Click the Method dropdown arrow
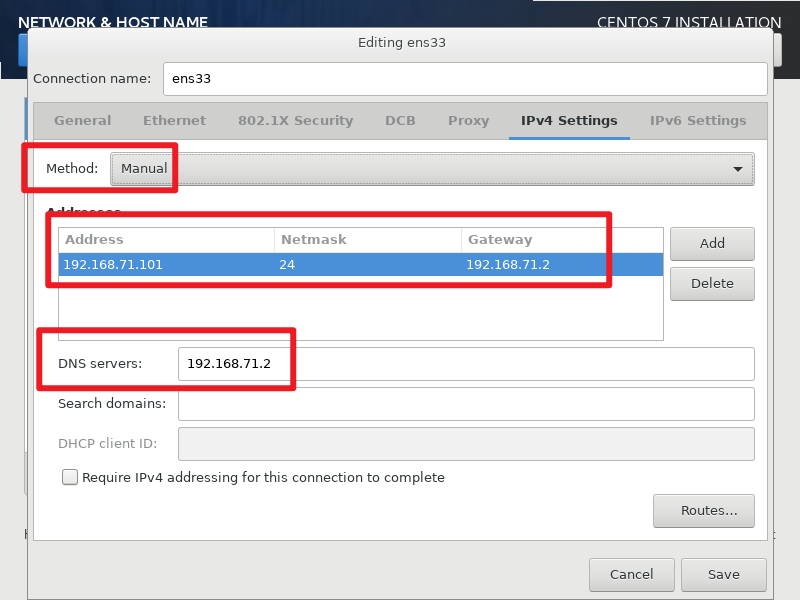The image size is (800, 600). click(739, 169)
